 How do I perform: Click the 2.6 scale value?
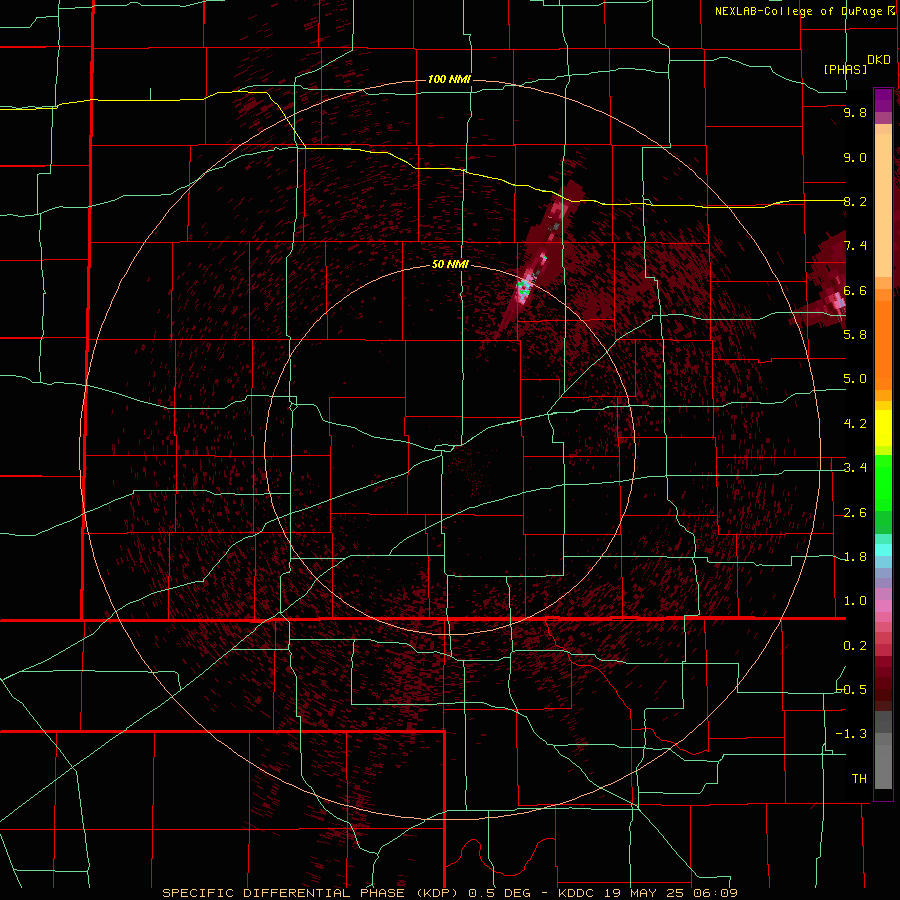(855, 512)
